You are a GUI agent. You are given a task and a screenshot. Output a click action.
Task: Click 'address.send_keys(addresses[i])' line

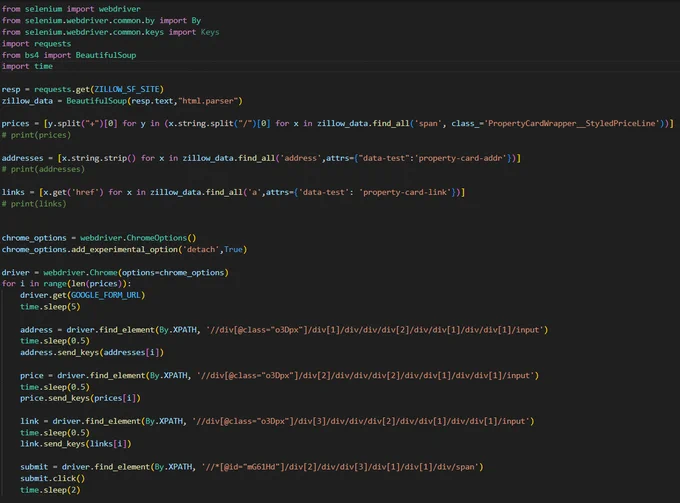tap(92, 353)
